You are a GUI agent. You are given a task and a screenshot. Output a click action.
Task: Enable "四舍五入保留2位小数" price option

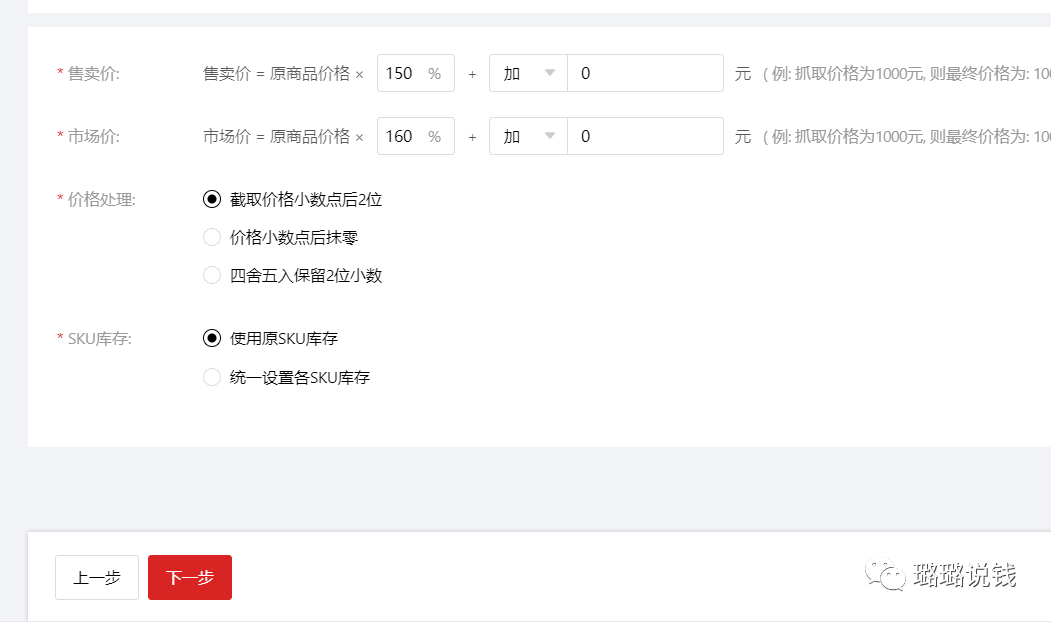point(211,275)
